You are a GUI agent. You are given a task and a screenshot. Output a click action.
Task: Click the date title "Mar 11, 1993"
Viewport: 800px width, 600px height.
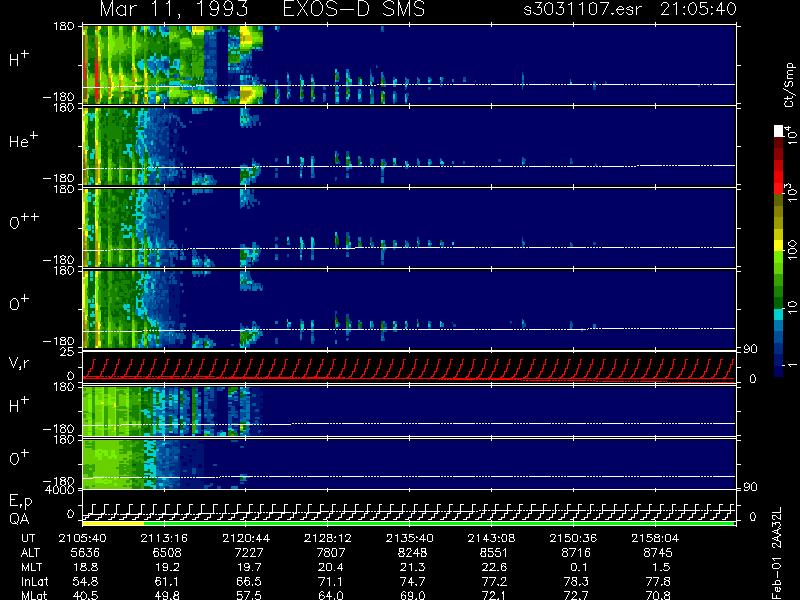[x=174, y=9]
